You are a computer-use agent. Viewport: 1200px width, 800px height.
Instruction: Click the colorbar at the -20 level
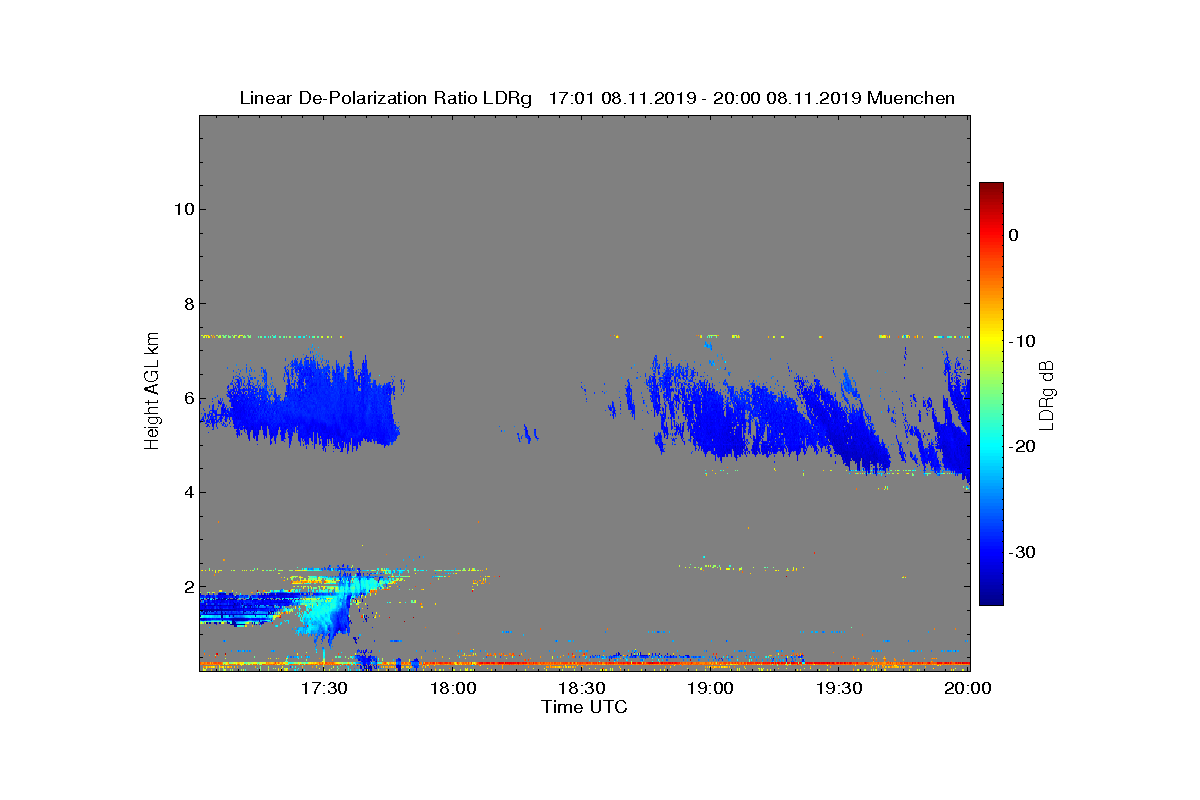(x=991, y=447)
